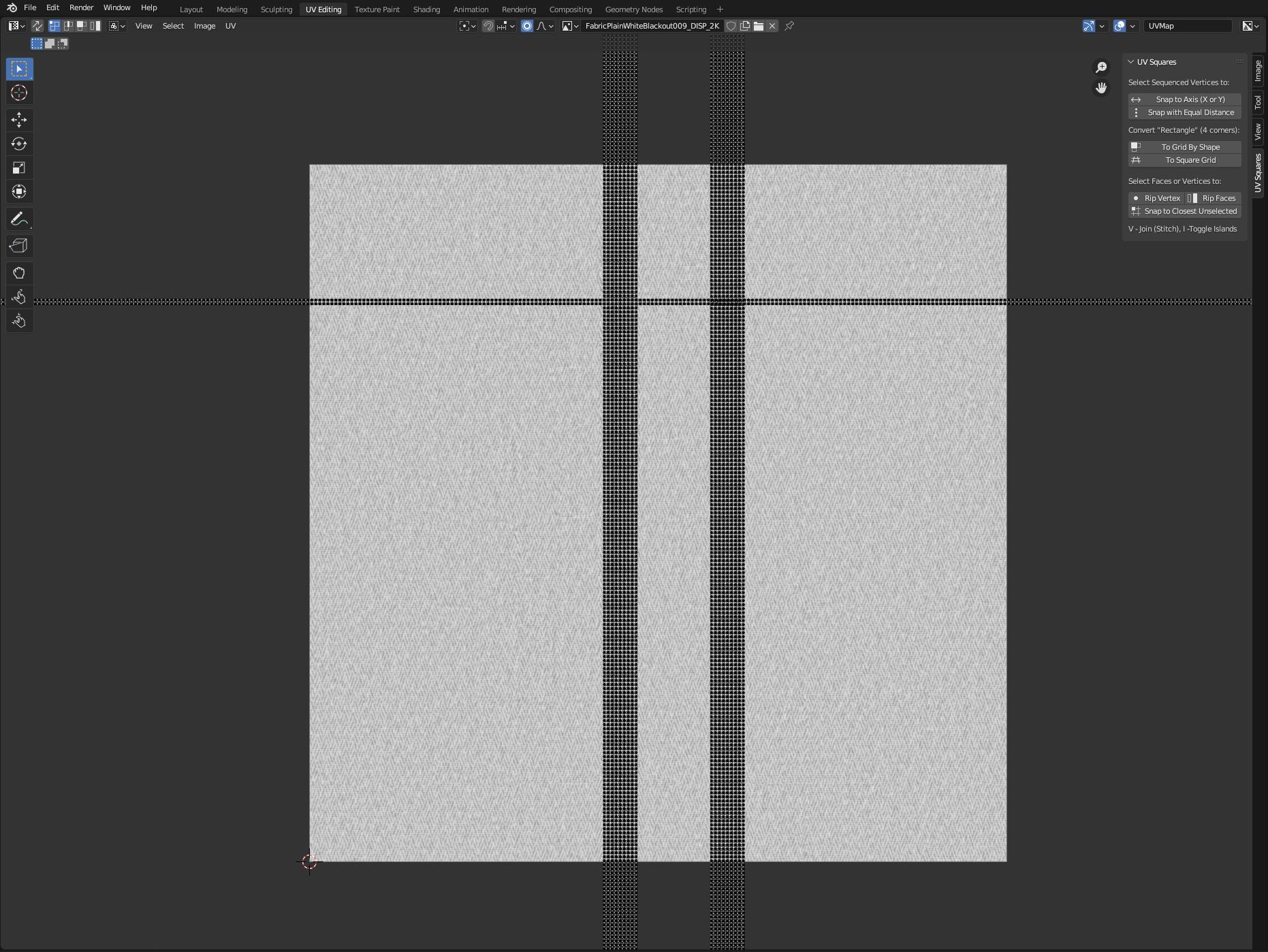Activate the Move tool

[19, 120]
